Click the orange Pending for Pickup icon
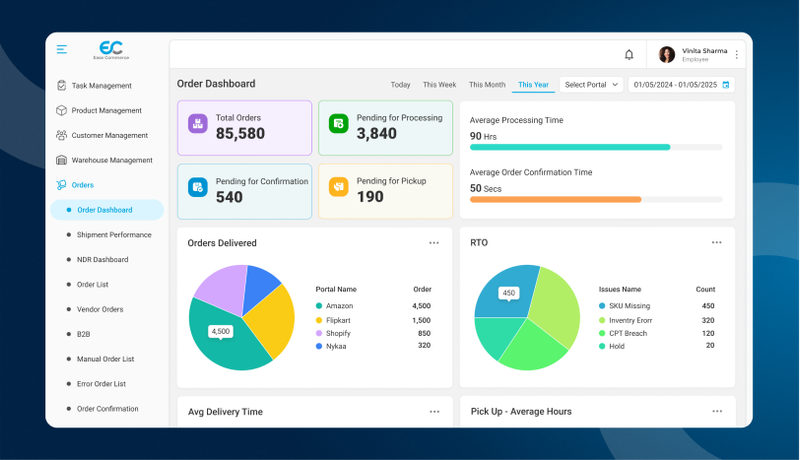The height and width of the screenshot is (460, 800). pos(339,187)
